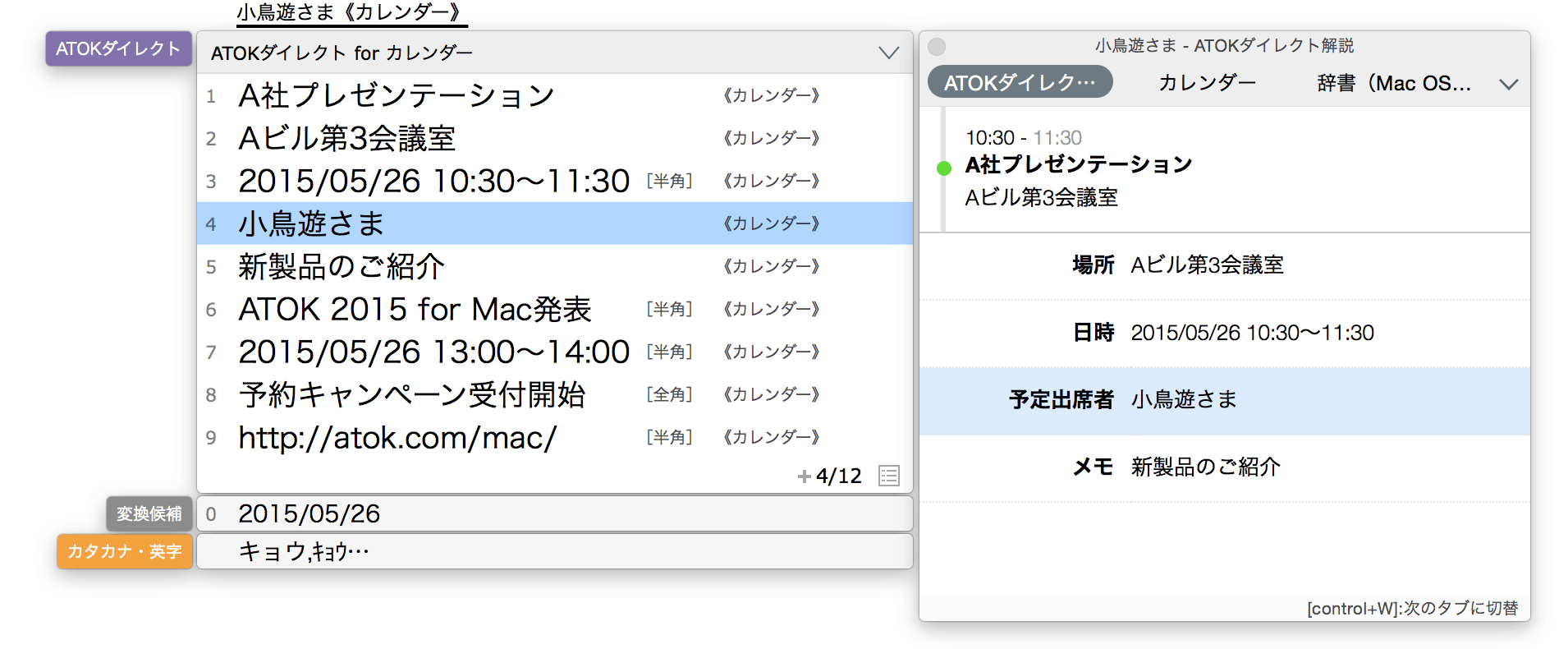This screenshot has height=649, width=1568.
Task: Select the ATOKダイレク… tab
Action: coord(1020,82)
